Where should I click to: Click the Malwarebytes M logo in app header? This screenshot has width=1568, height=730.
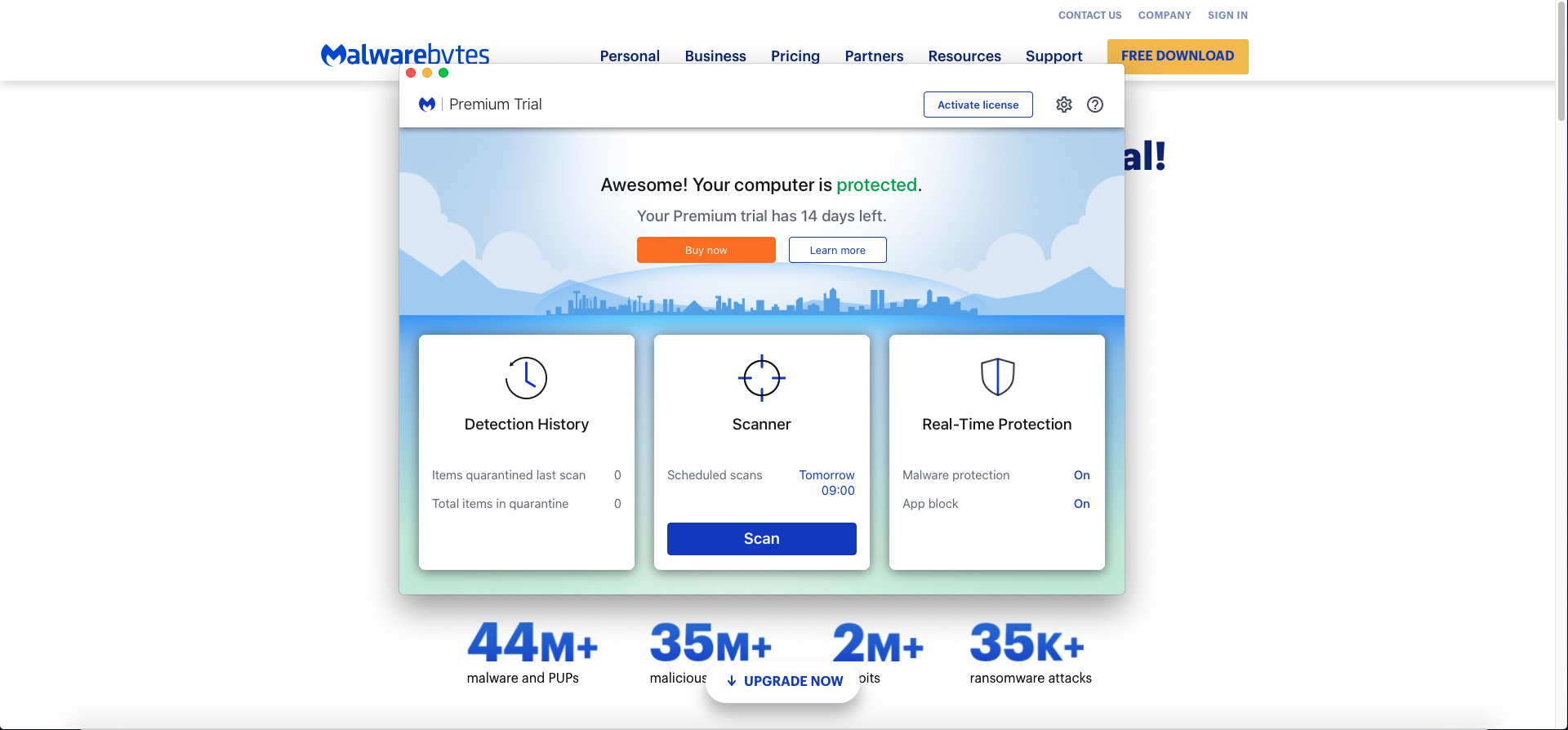[x=427, y=105]
